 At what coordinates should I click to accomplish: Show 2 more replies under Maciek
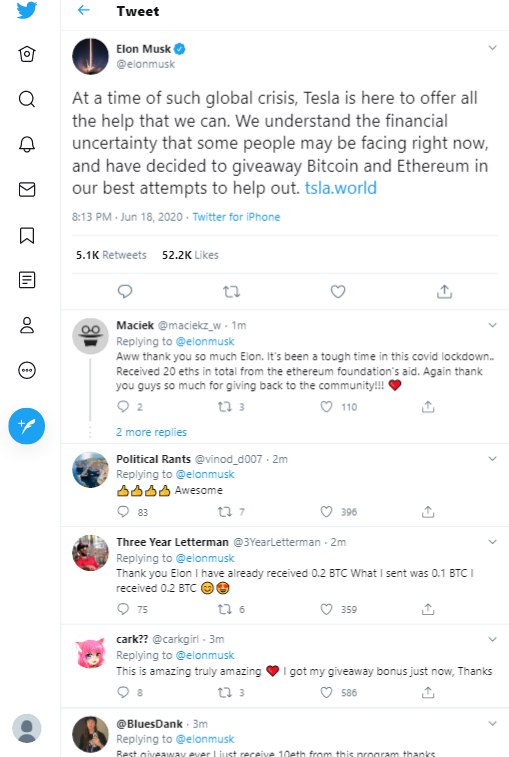coord(151,432)
